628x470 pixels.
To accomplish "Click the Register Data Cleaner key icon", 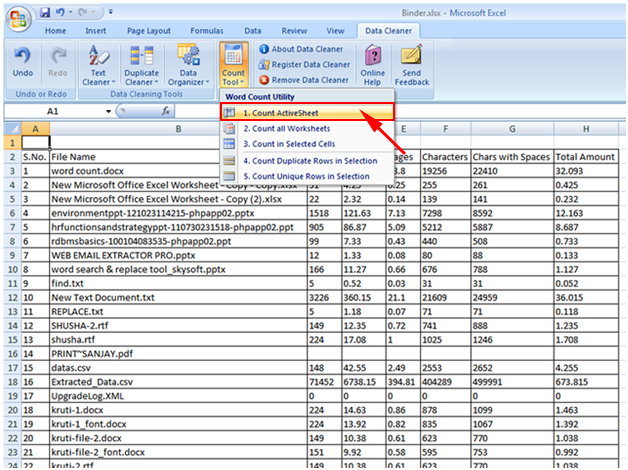I will click(264, 64).
